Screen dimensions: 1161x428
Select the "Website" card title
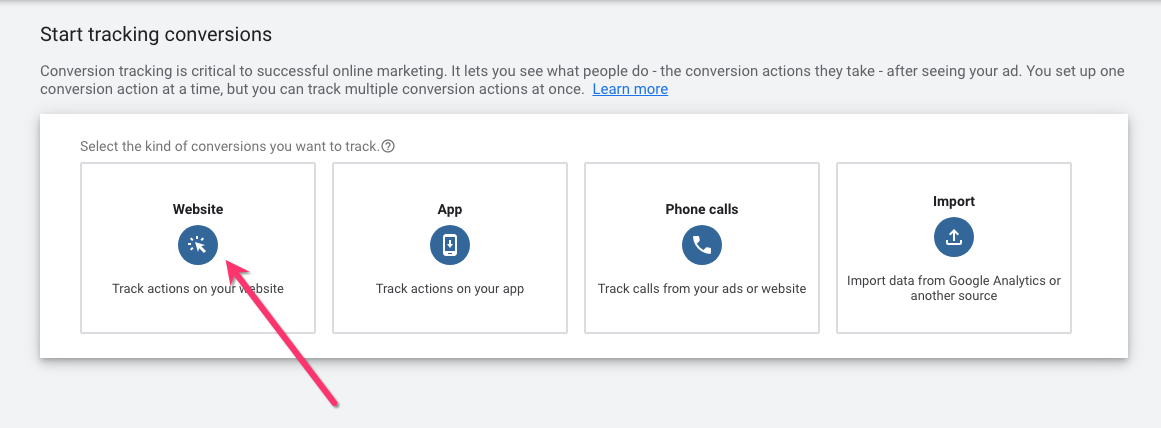point(198,210)
